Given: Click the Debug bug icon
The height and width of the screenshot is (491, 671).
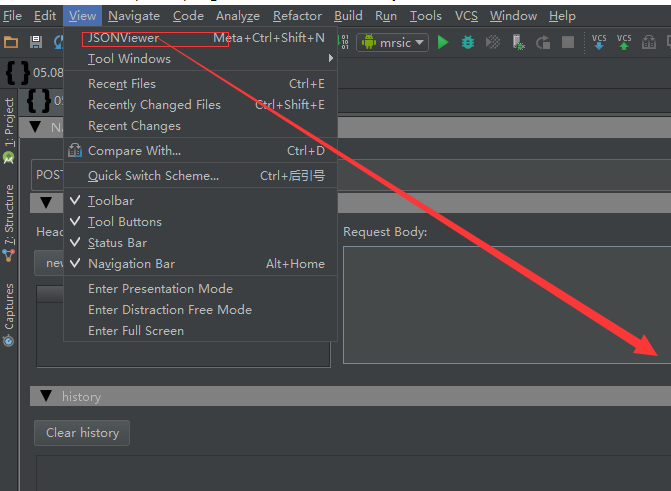Looking at the screenshot, I should tap(468, 42).
